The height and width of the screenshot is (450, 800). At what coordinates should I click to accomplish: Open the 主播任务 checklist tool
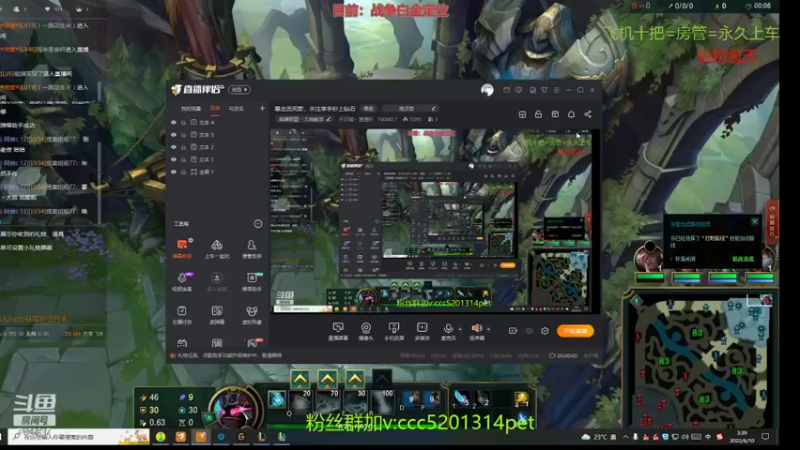pyautogui.click(x=182, y=314)
